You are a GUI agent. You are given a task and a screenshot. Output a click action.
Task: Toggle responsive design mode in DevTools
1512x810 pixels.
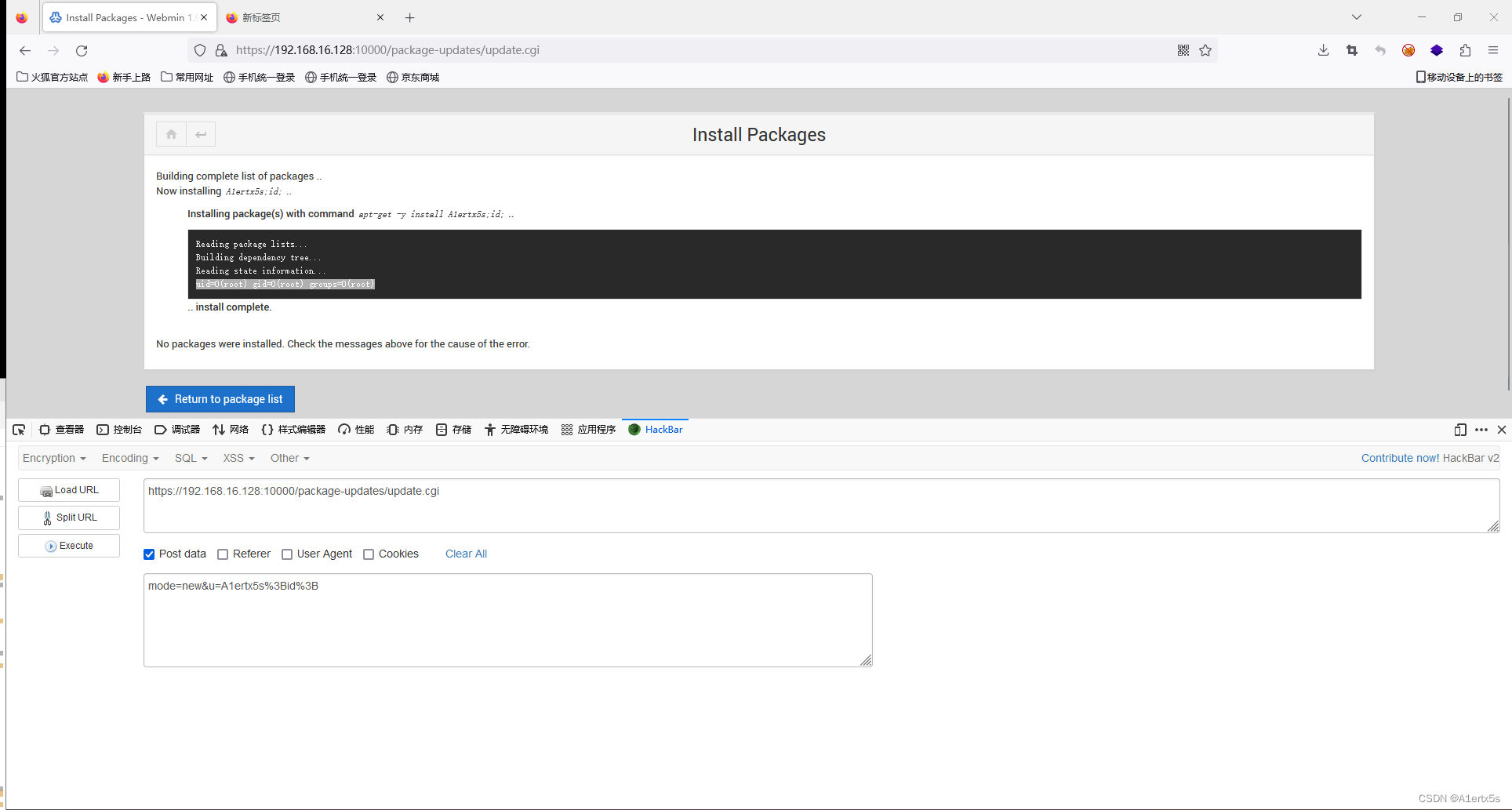pos(1459,430)
